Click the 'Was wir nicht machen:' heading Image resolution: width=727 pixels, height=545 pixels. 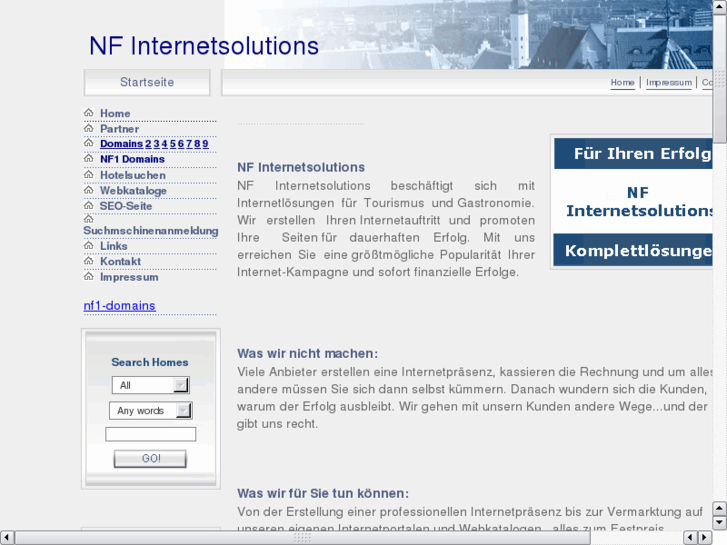[307, 353]
